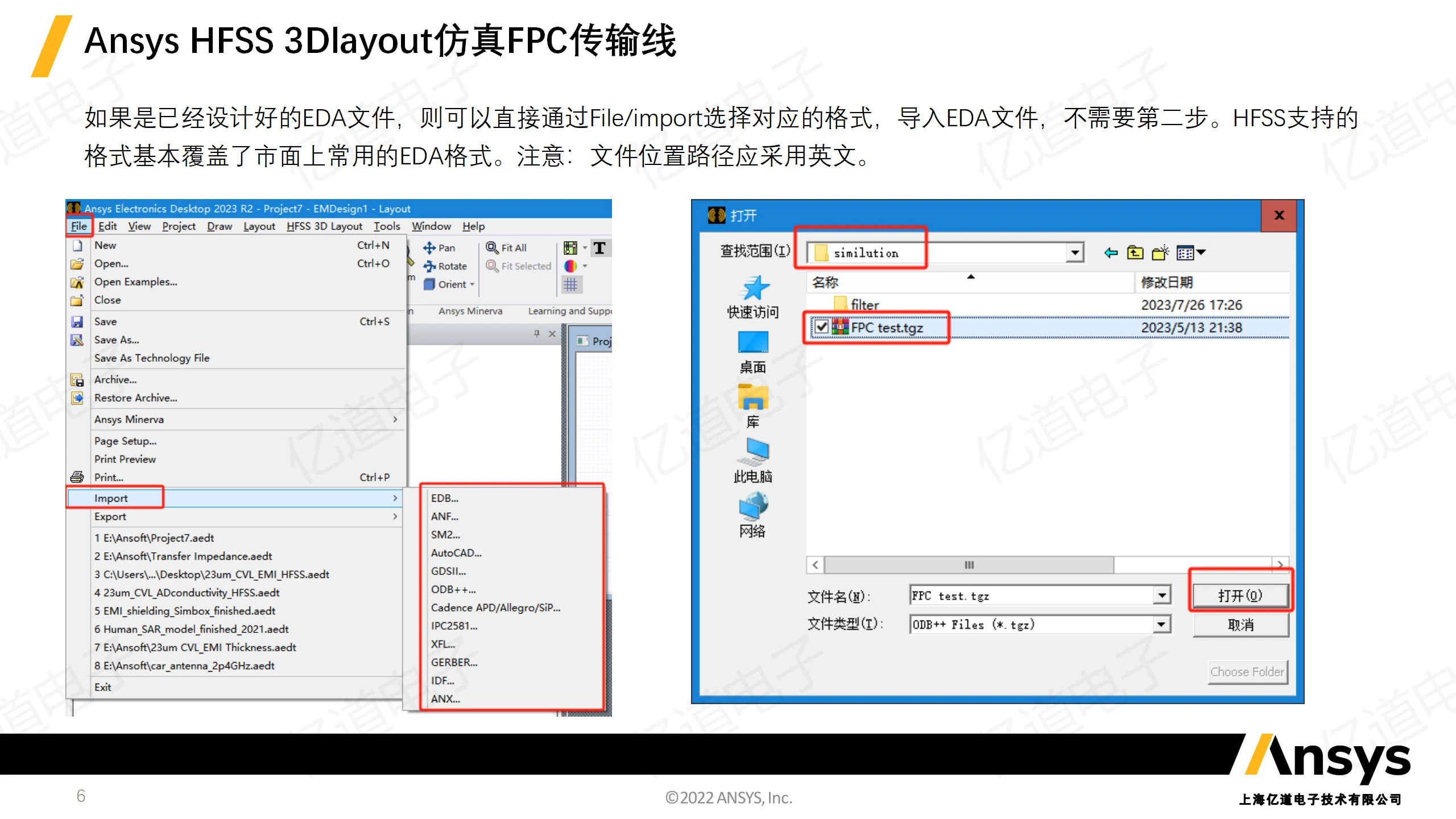The image size is (1456, 819).
Task: Click the Fit All zoom tool
Action: click(506, 248)
